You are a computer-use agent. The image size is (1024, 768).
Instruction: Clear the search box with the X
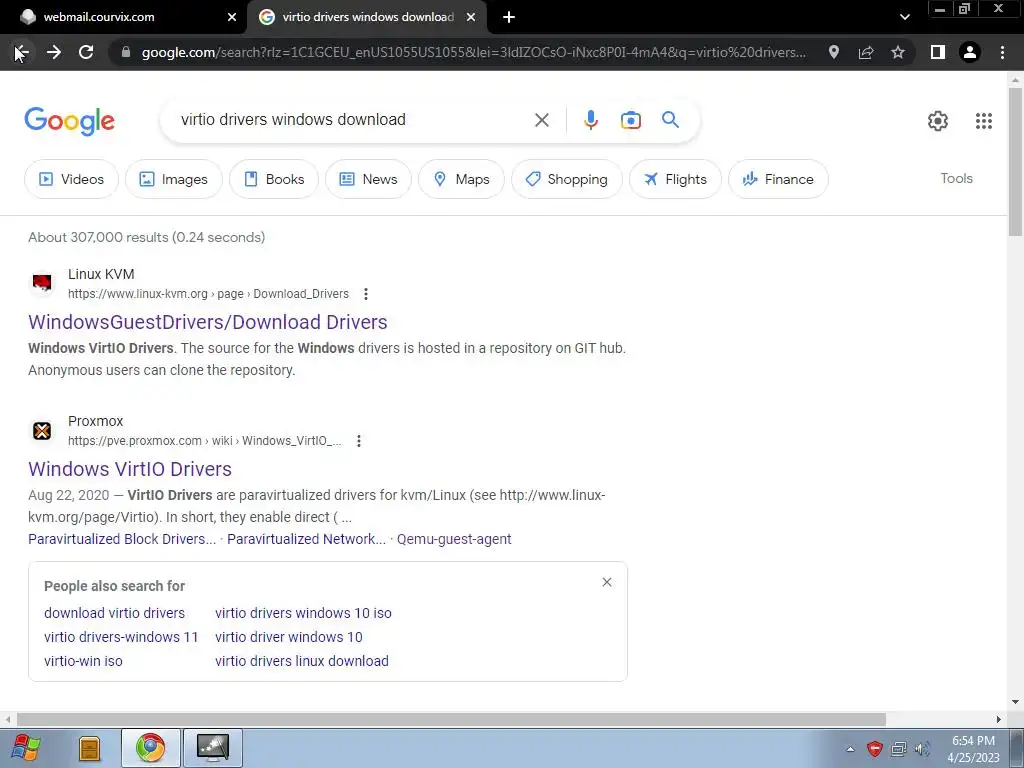tap(541, 120)
